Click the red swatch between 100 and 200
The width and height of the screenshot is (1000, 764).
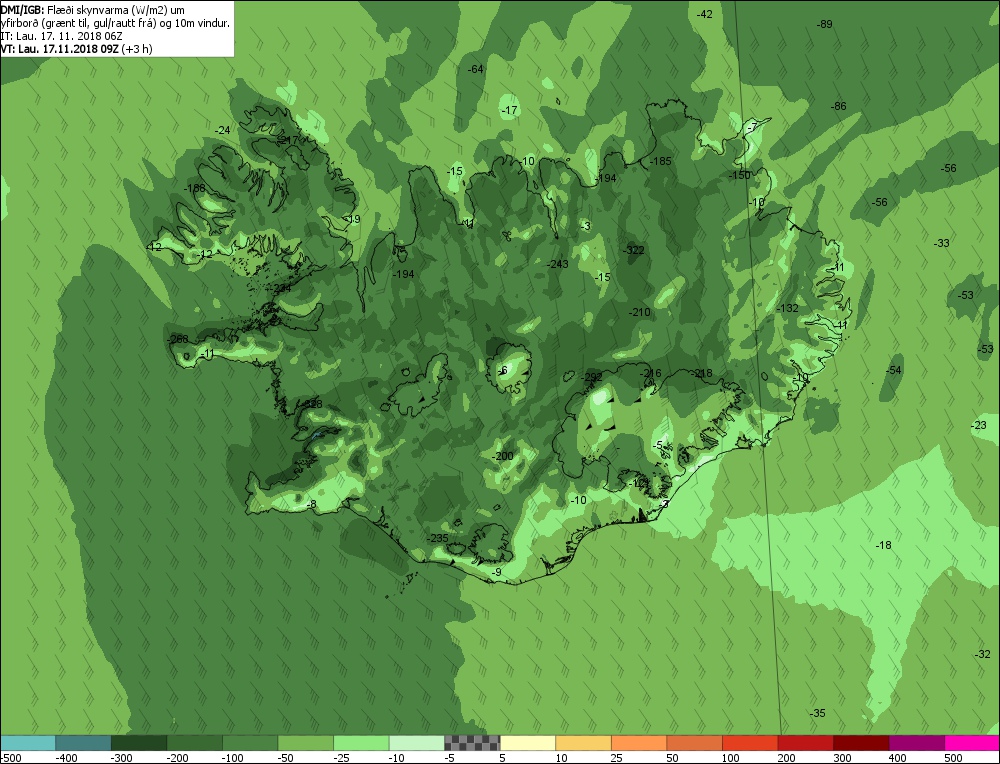[x=749, y=742]
